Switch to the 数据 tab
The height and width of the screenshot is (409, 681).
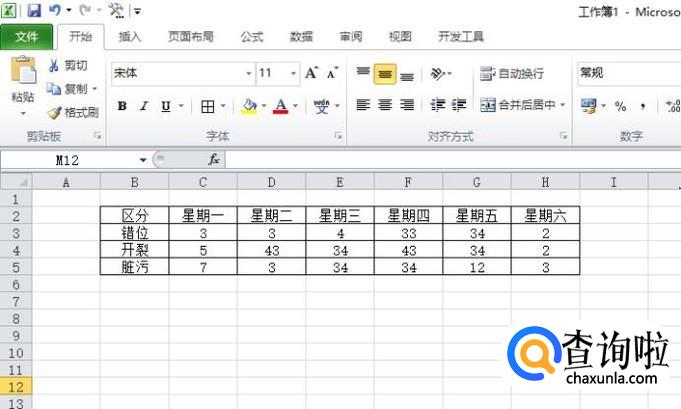click(x=301, y=37)
